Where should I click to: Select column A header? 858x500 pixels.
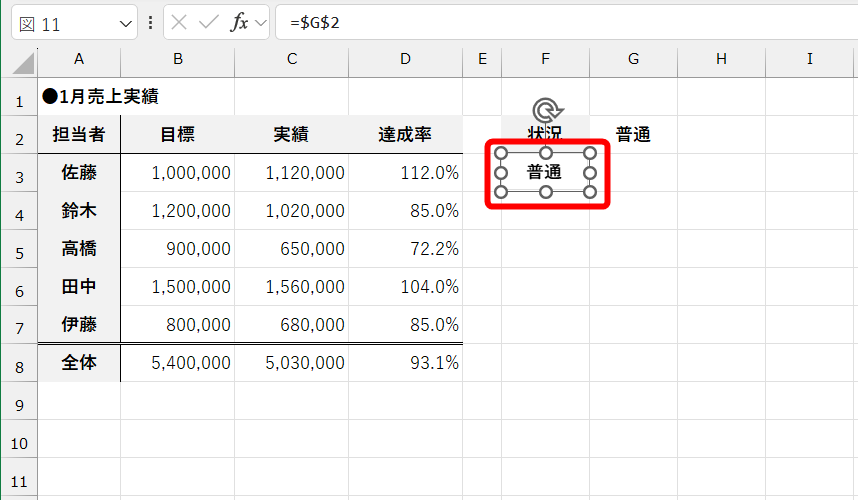[x=79, y=60]
